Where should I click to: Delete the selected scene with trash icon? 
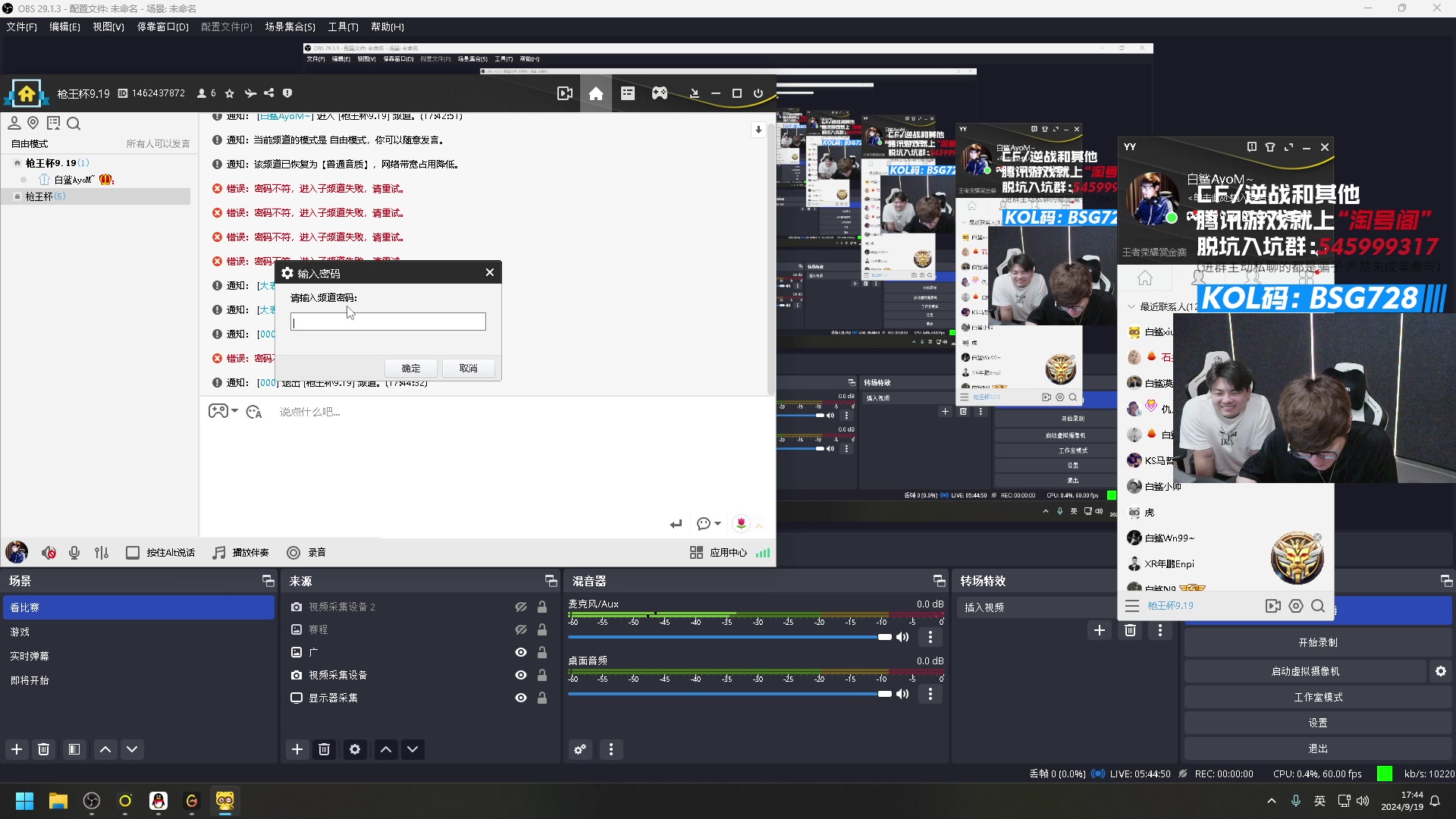44,749
